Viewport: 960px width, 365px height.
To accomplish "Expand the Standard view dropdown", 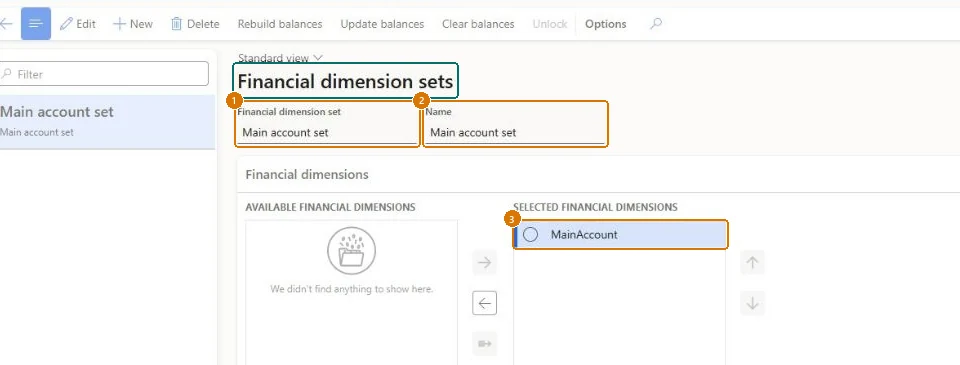I will (x=280, y=58).
